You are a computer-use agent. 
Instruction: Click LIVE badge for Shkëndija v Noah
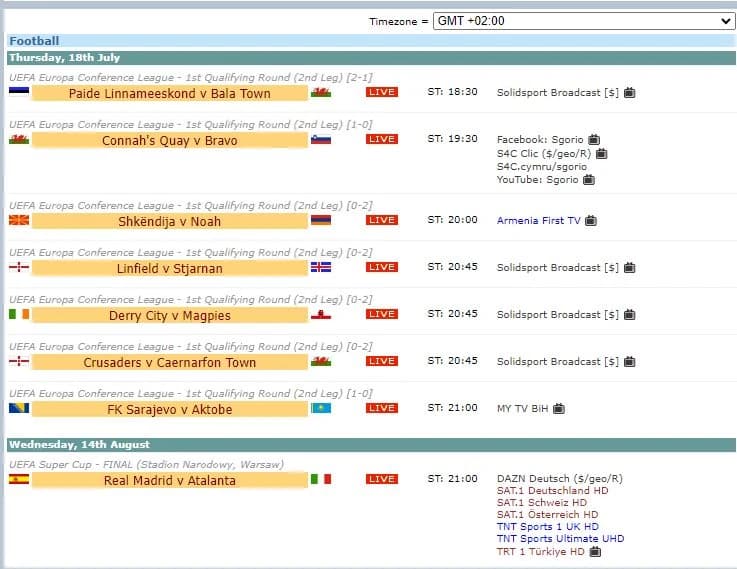pos(382,220)
